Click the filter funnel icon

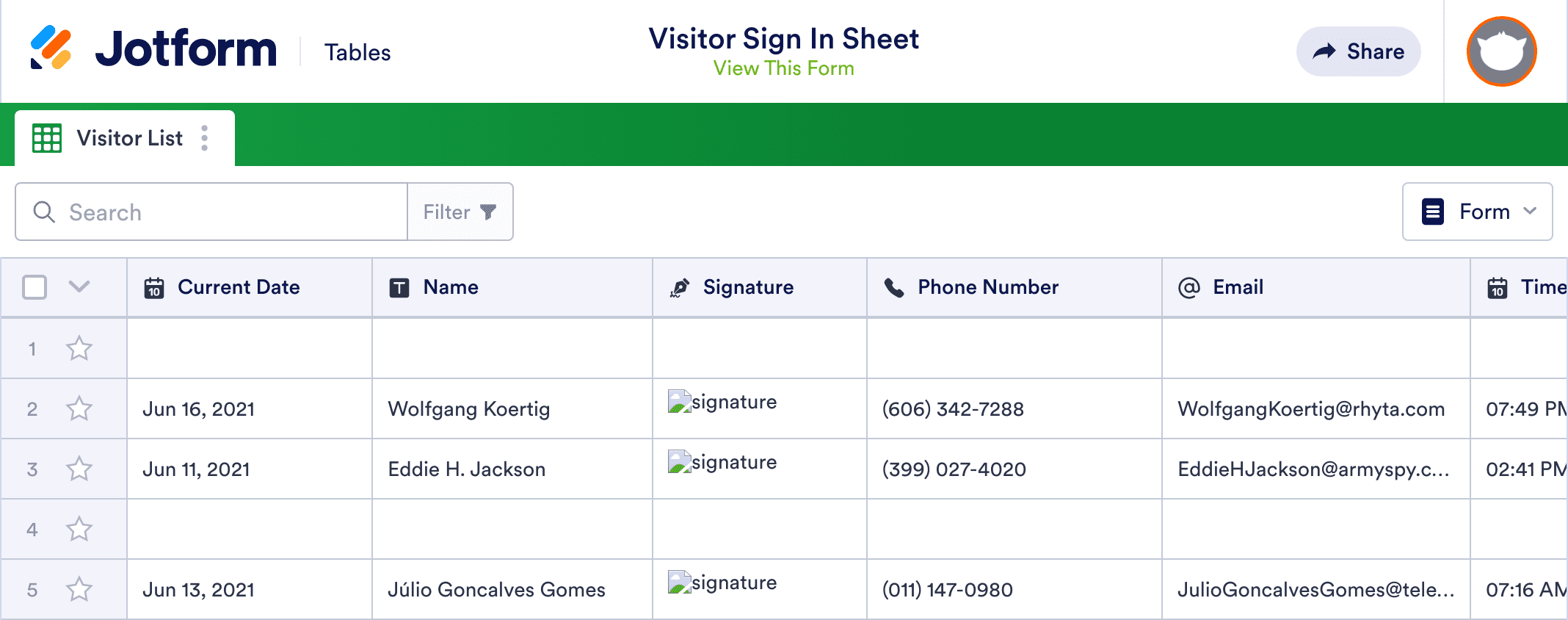(x=489, y=212)
